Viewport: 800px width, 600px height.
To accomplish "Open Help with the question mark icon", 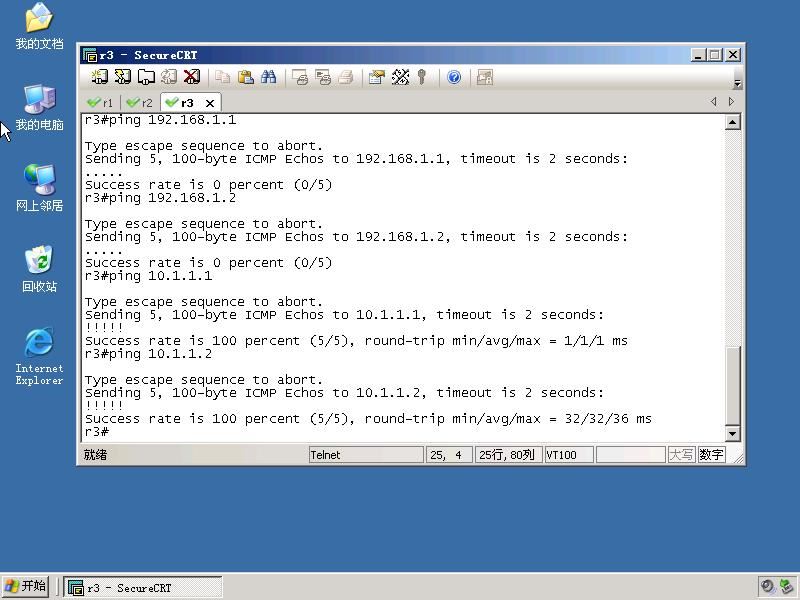I will pyautogui.click(x=454, y=77).
